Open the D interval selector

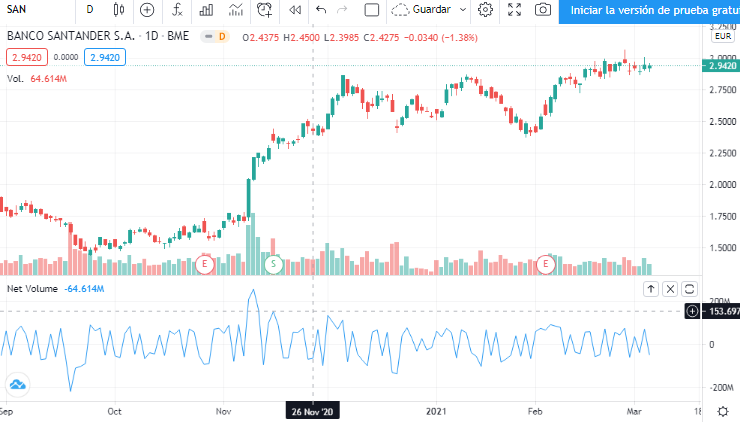(x=90, y=9)
